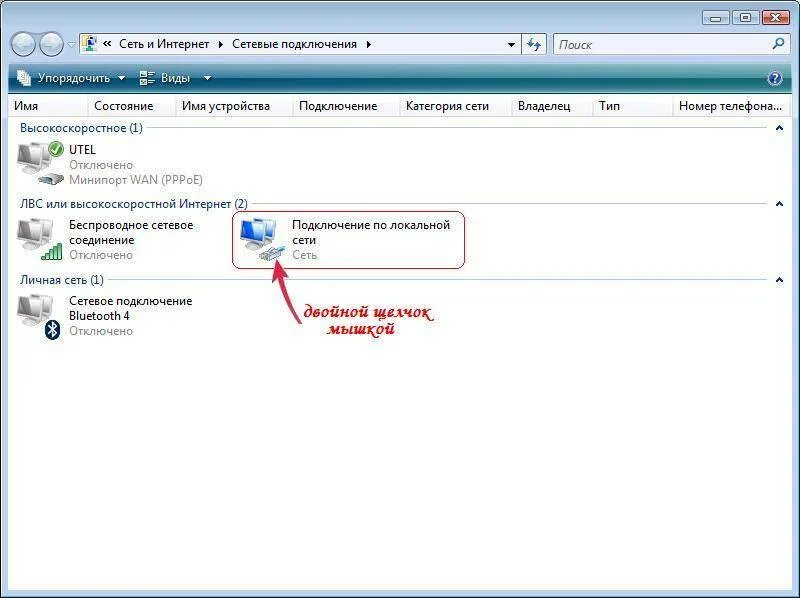Sort by the Имя устройства column
This screenshot has width=800, height=598.
(234, 106)
